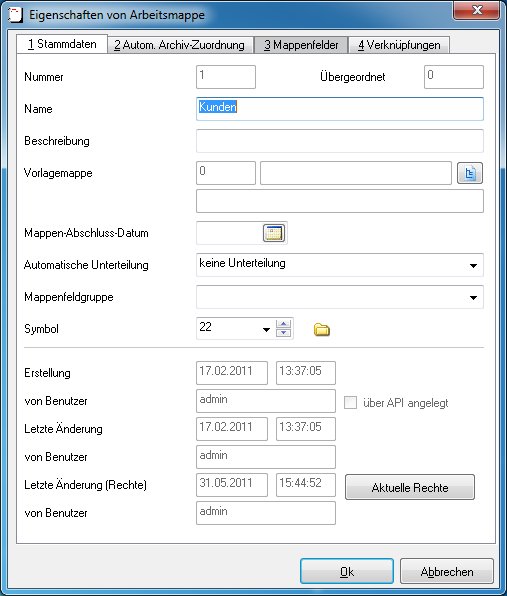This screenshot has height=596, width=507.
Task: Decrease Symbol number with down arrow
Action: 284,333
